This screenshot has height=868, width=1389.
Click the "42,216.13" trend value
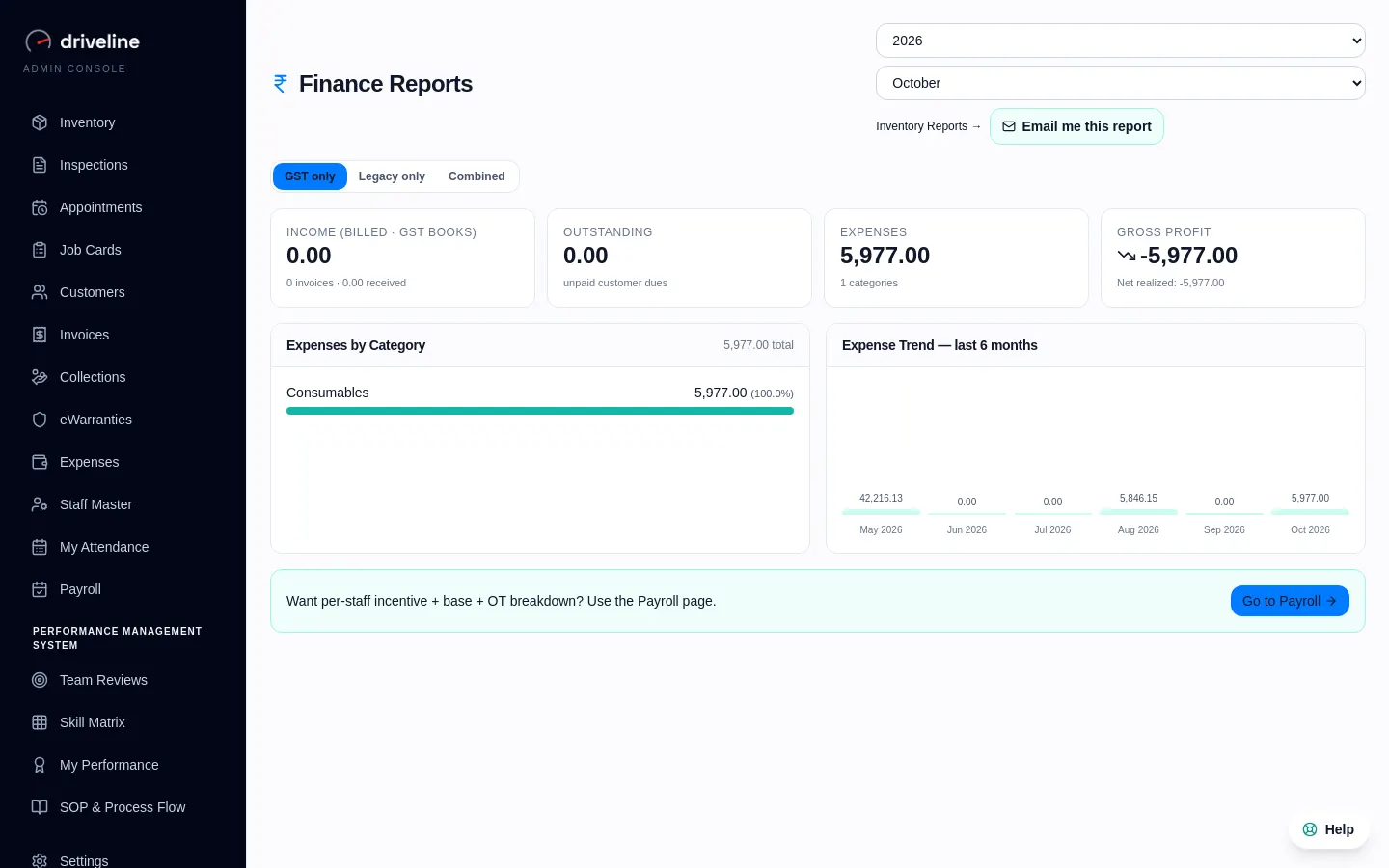881,499
